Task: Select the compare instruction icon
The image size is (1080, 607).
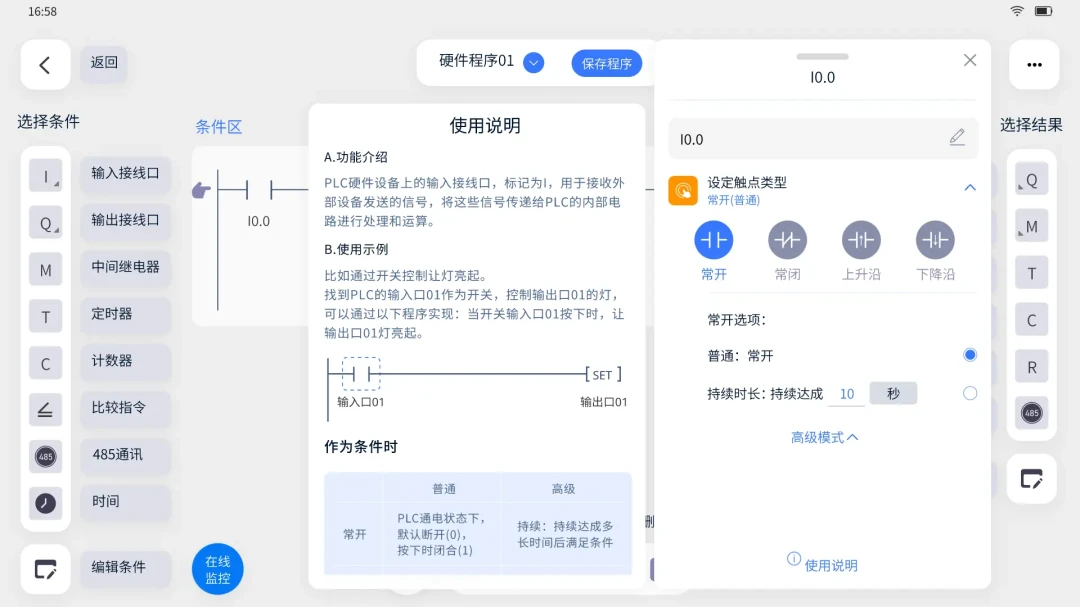Action: (45, 411)
